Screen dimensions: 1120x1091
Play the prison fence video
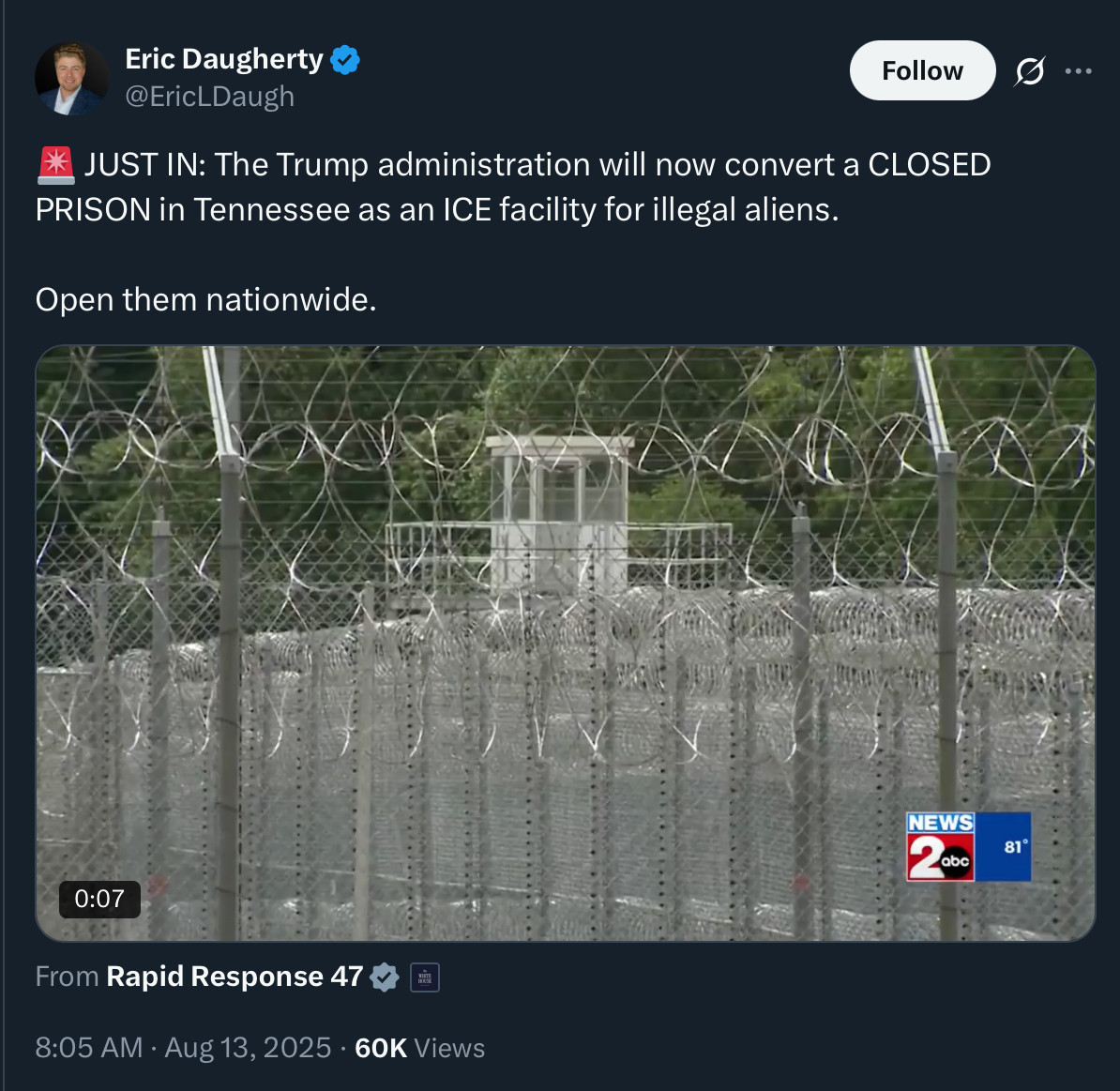(x=566, y=643)
